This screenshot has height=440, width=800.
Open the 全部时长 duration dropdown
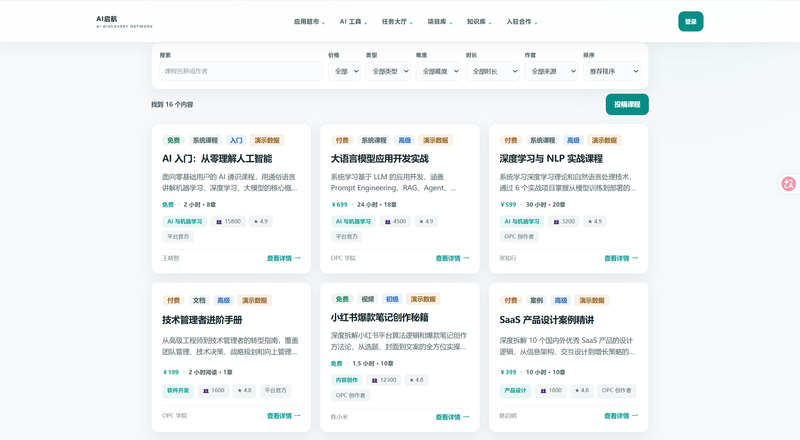coord(492,71)
